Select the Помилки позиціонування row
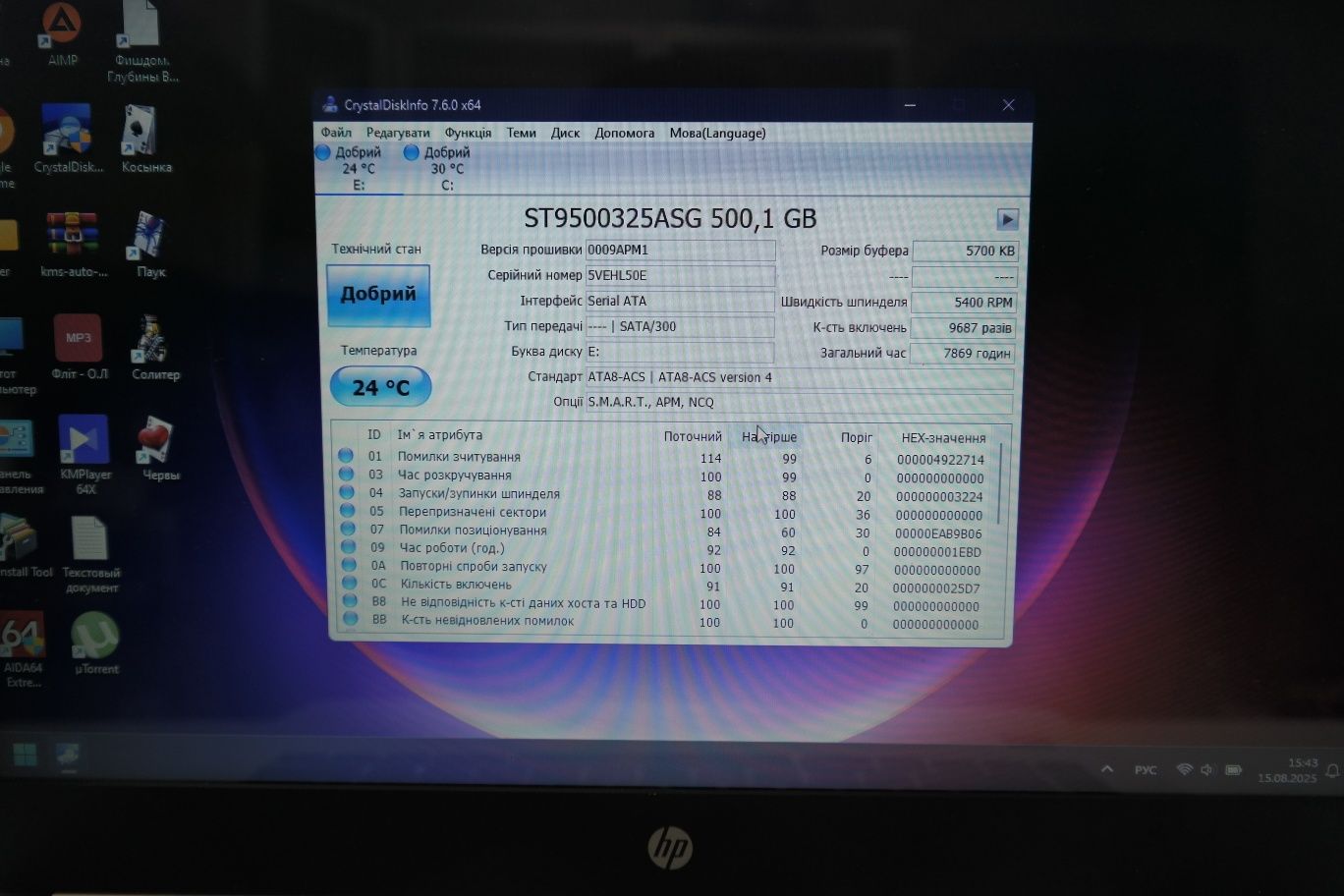The width and height of the screenshot is (1344, 896). coord(665,532)
